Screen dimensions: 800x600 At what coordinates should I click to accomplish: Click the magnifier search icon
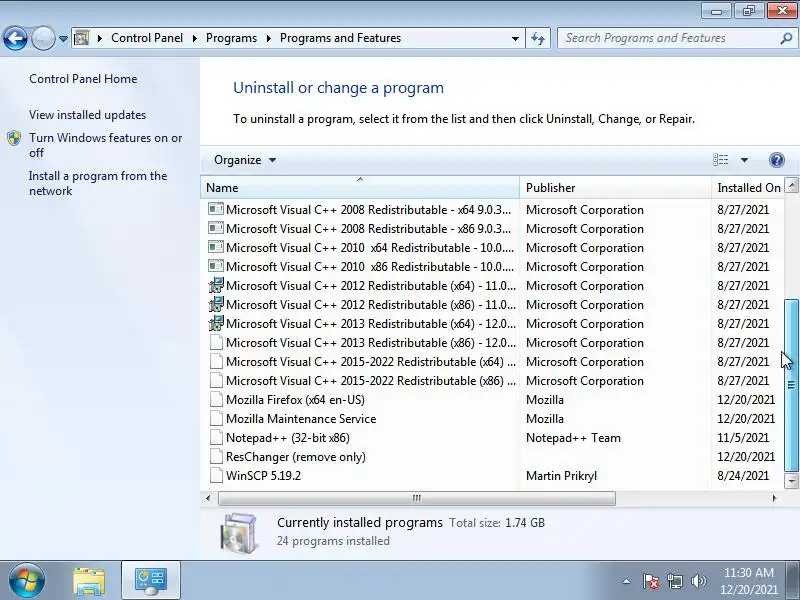(x=786, y=38)
